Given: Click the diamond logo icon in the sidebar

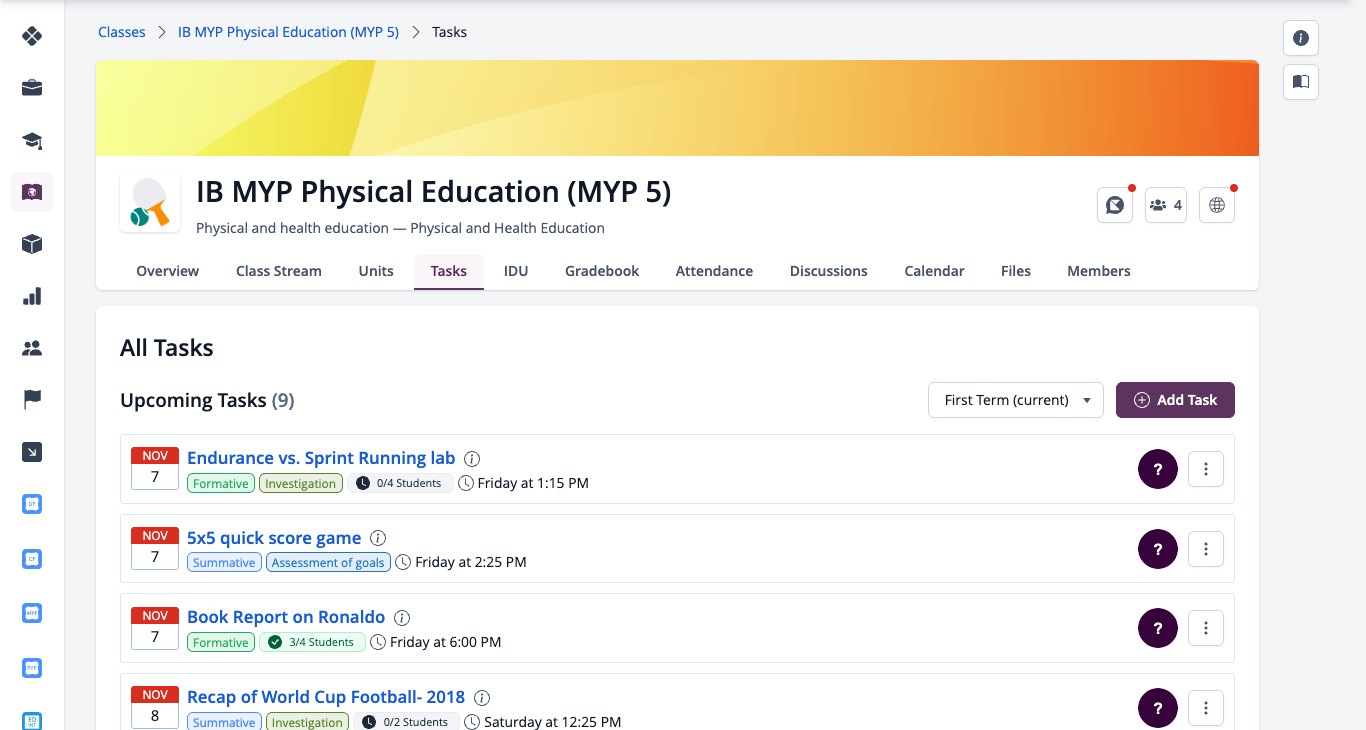Looking at the screenshot, I should [32, 37].
